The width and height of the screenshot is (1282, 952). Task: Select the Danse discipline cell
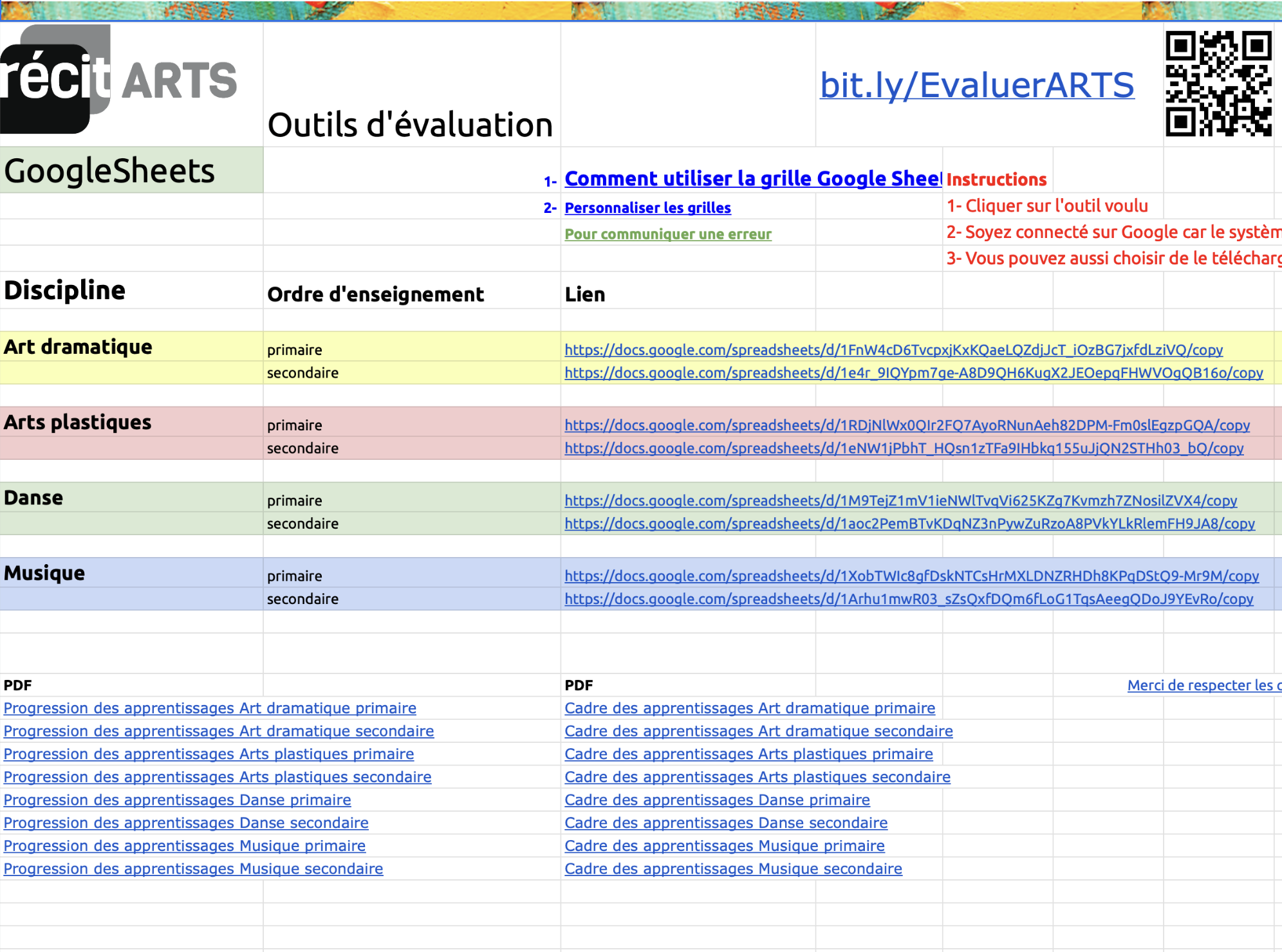(131, 497)
